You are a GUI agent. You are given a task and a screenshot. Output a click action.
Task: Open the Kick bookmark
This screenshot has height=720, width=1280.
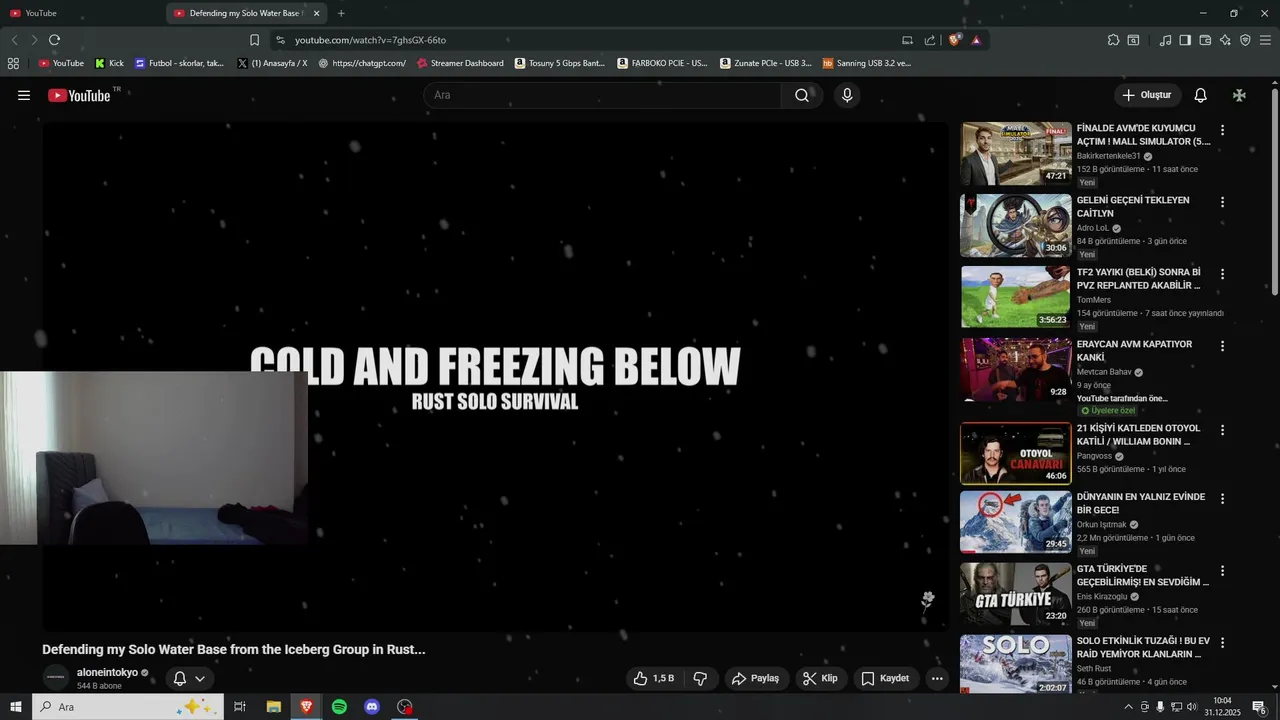click(x=109, y=63)
